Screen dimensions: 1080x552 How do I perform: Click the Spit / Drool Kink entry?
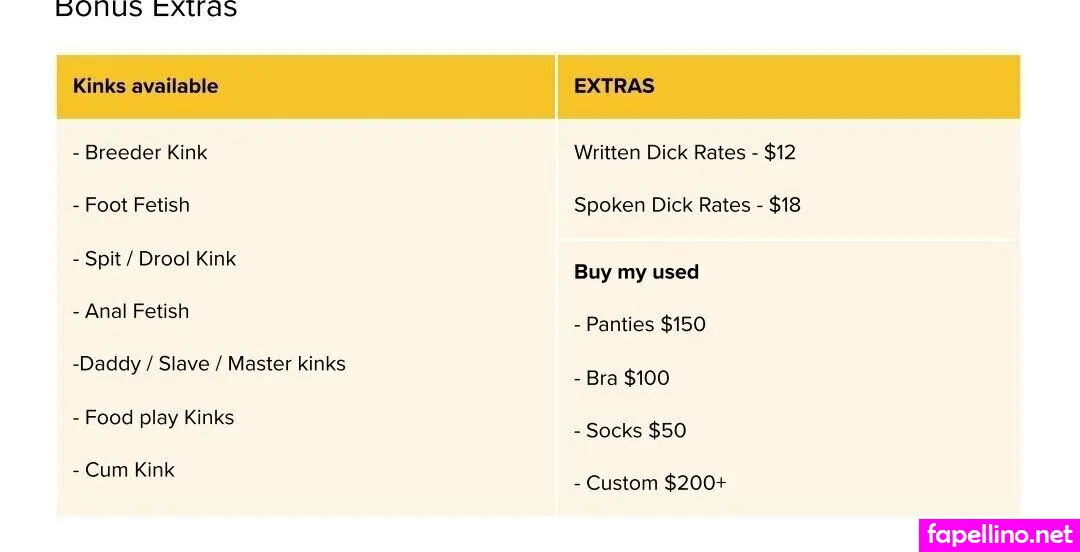tap(154, 259)
